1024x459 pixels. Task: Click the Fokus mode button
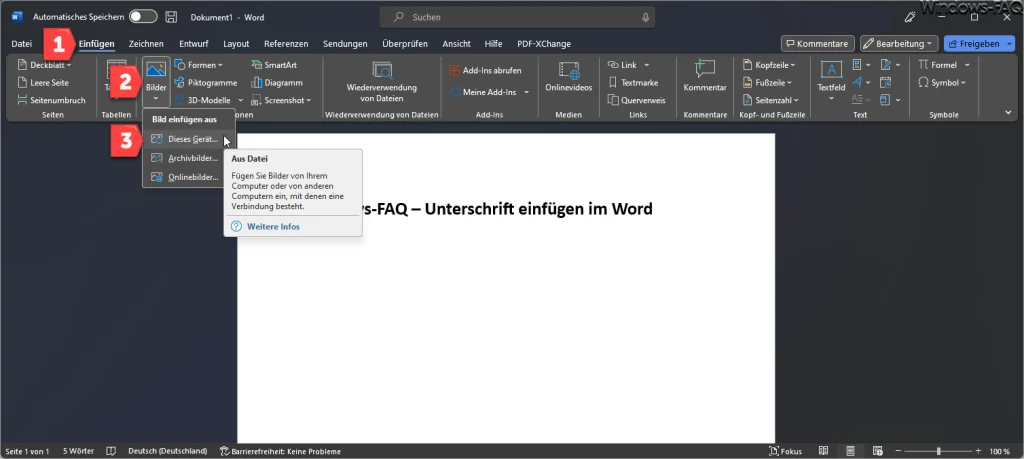point(786,451)
